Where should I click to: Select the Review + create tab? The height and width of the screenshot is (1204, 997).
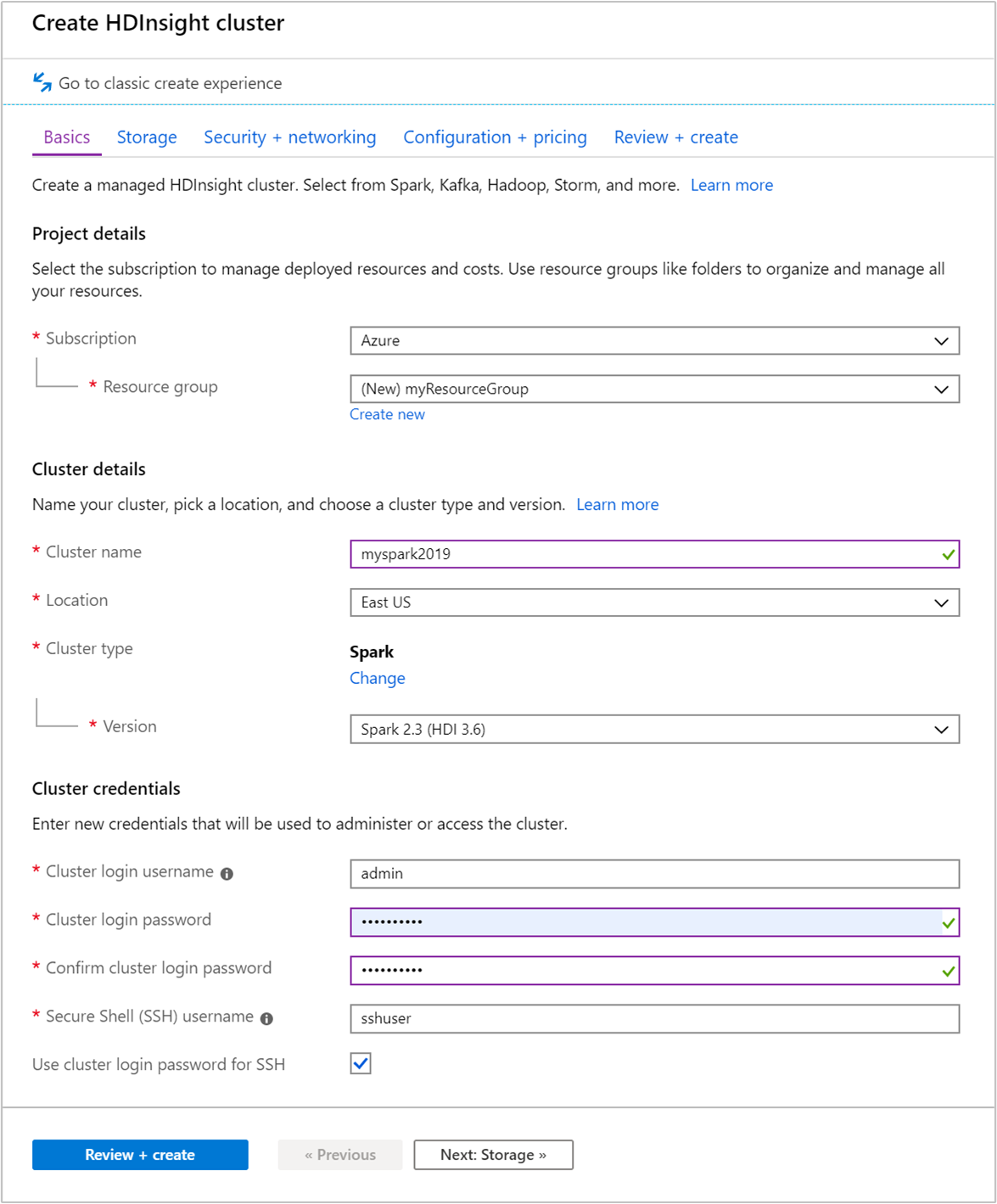click(675, 137)
